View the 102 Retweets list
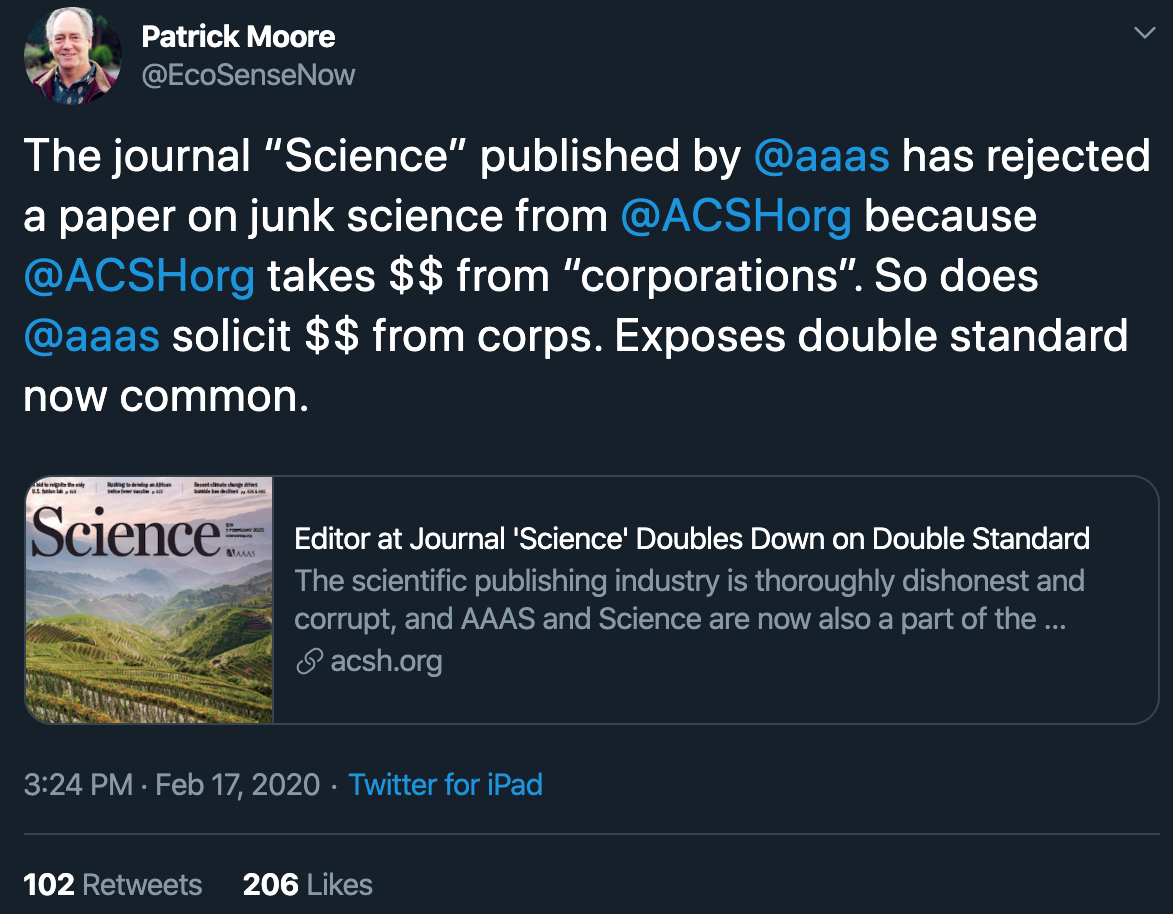The image size is (1173, 914). pos(112,885)
